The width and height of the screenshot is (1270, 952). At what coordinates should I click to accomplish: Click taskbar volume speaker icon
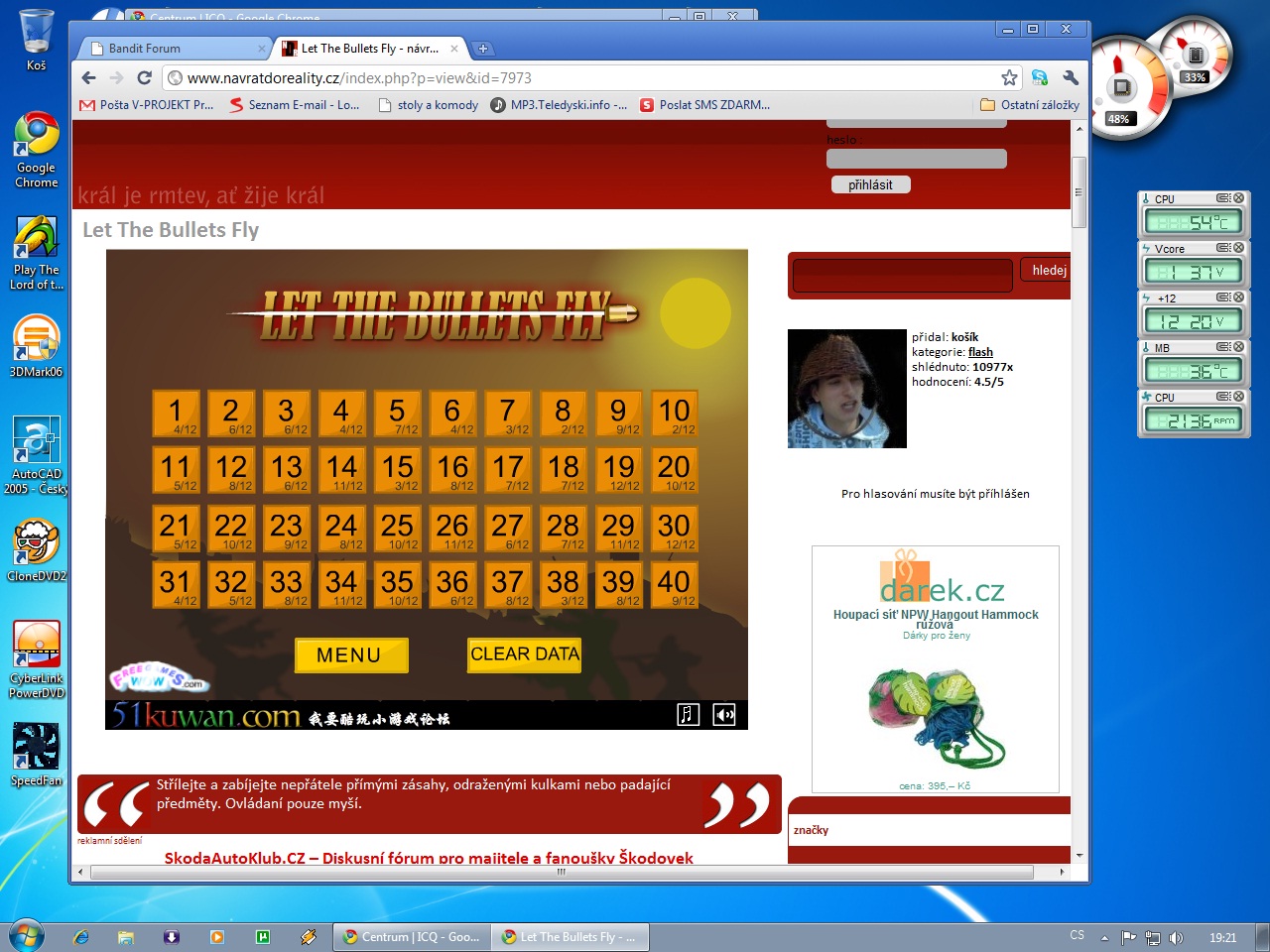[1176, 937]
